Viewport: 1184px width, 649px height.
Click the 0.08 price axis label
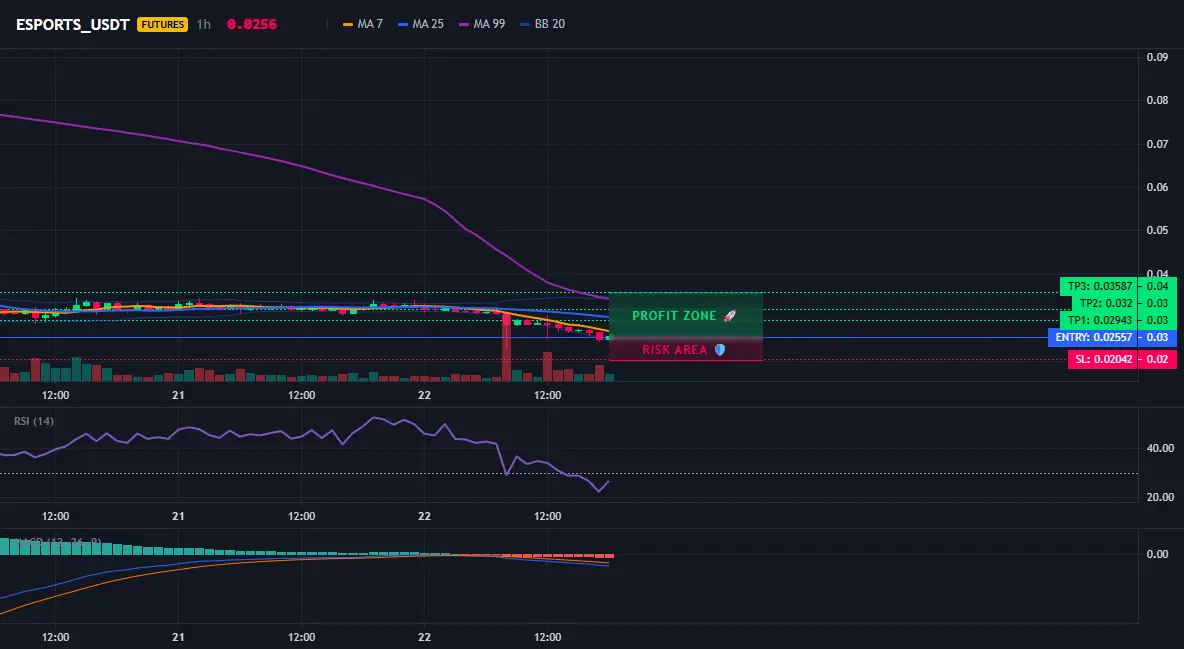[x=1157, y=100]
